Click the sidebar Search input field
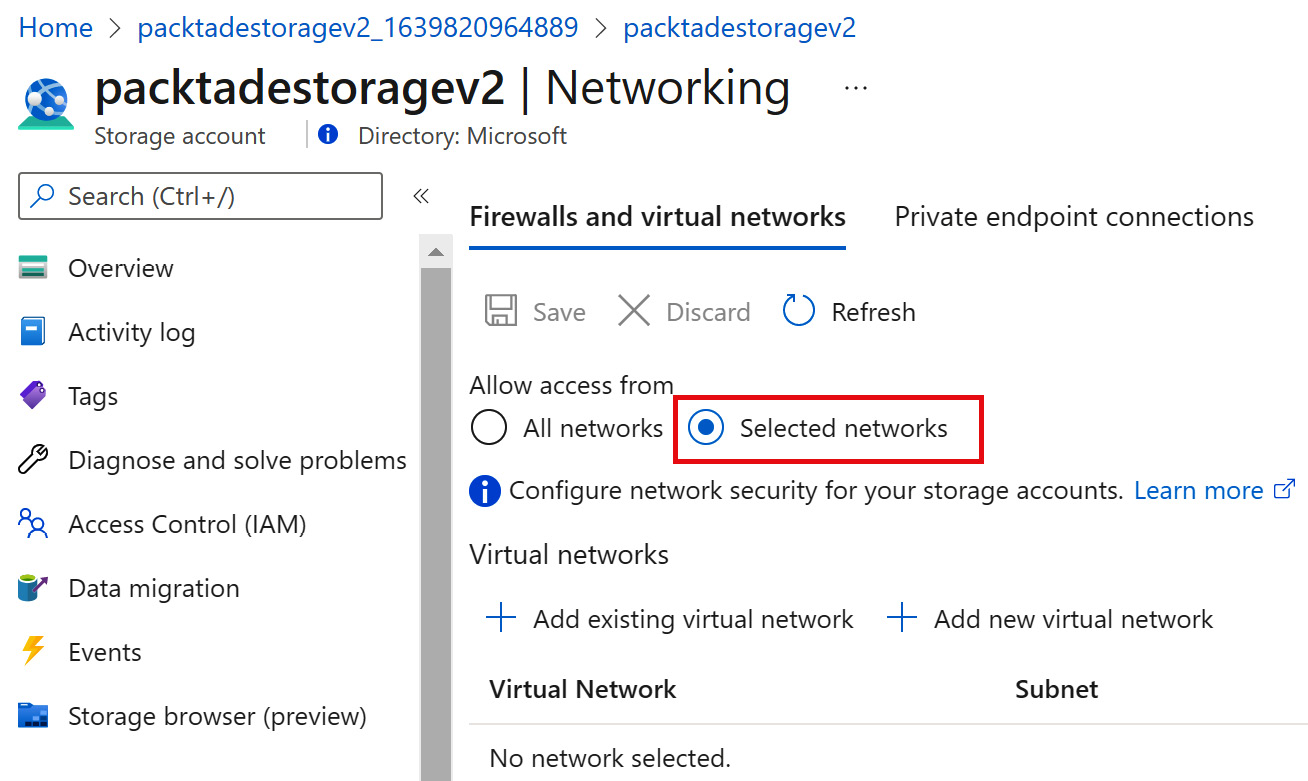Image resolution: width=1308 pixels, height=781 pixels. pyautogui.click(x=200, y=196)
